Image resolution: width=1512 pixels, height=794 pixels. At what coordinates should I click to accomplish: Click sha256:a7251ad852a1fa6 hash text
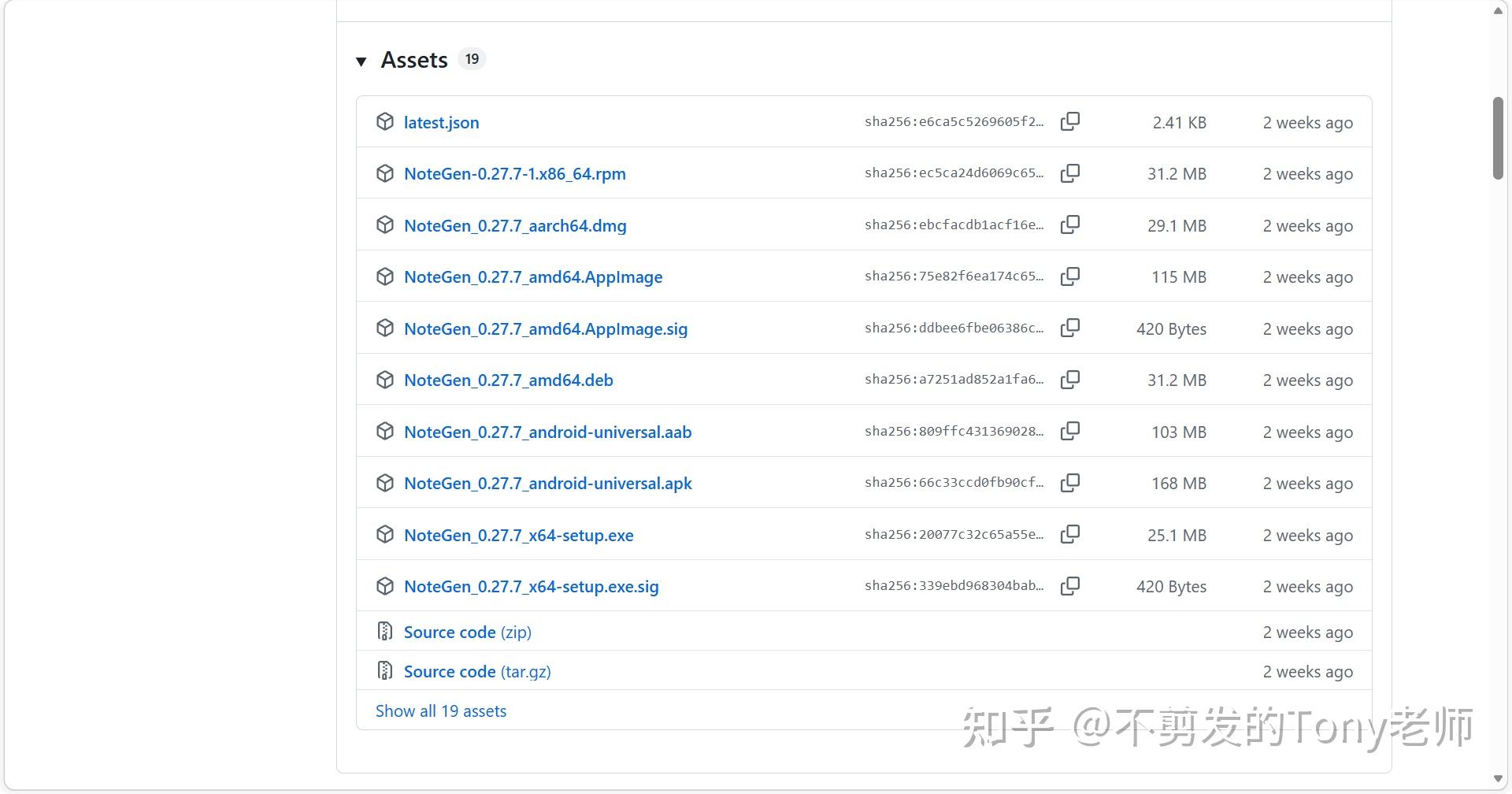(954, 380)
